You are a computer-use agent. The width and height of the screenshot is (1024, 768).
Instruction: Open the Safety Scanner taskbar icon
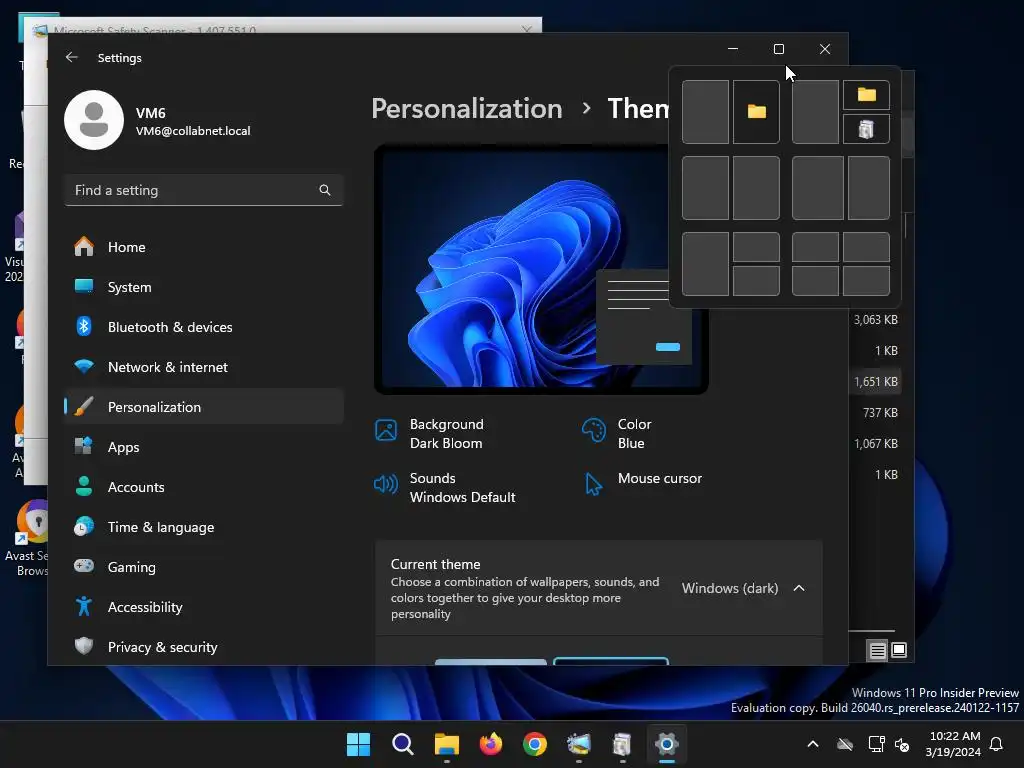pos(579,744)
